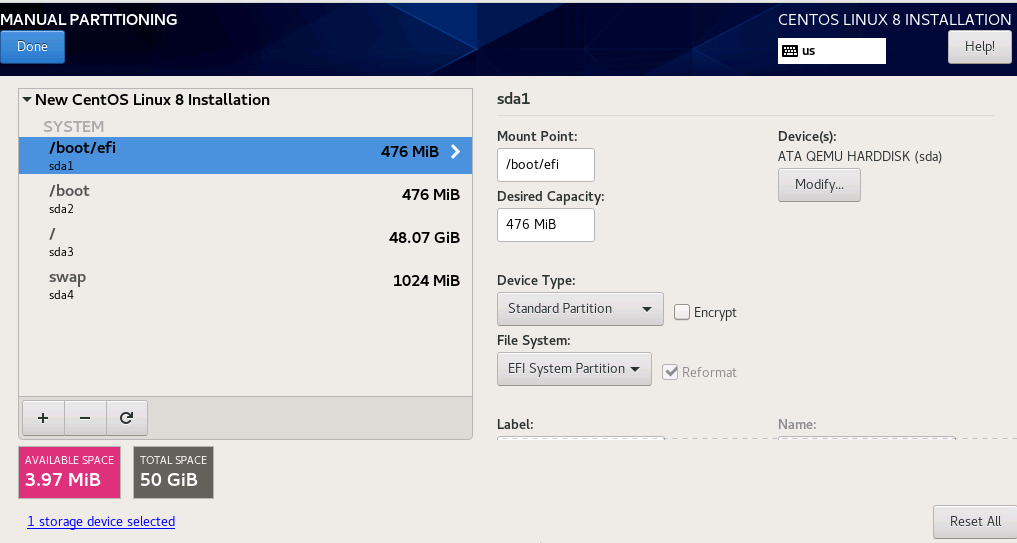
Task: Click the Reset All button
Action: [x=975, y=522]
